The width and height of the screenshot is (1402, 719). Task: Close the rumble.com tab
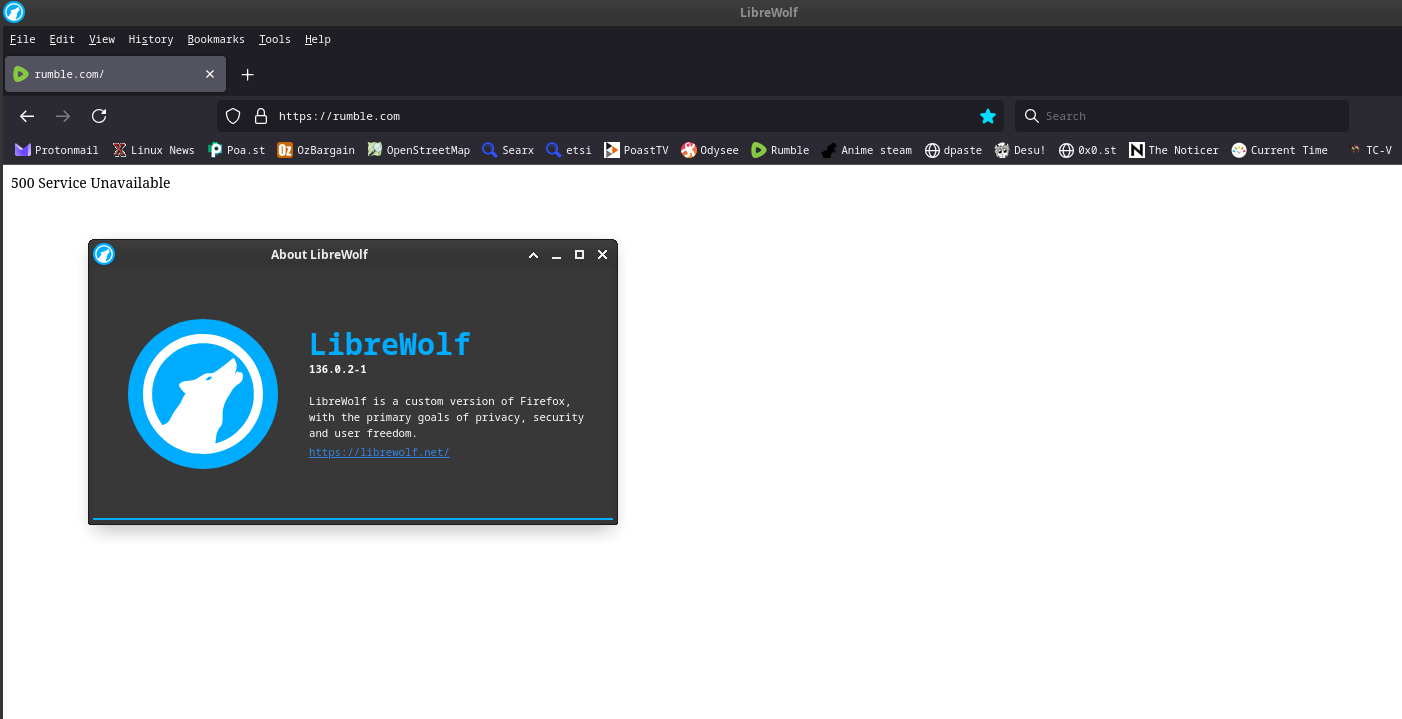210,74
